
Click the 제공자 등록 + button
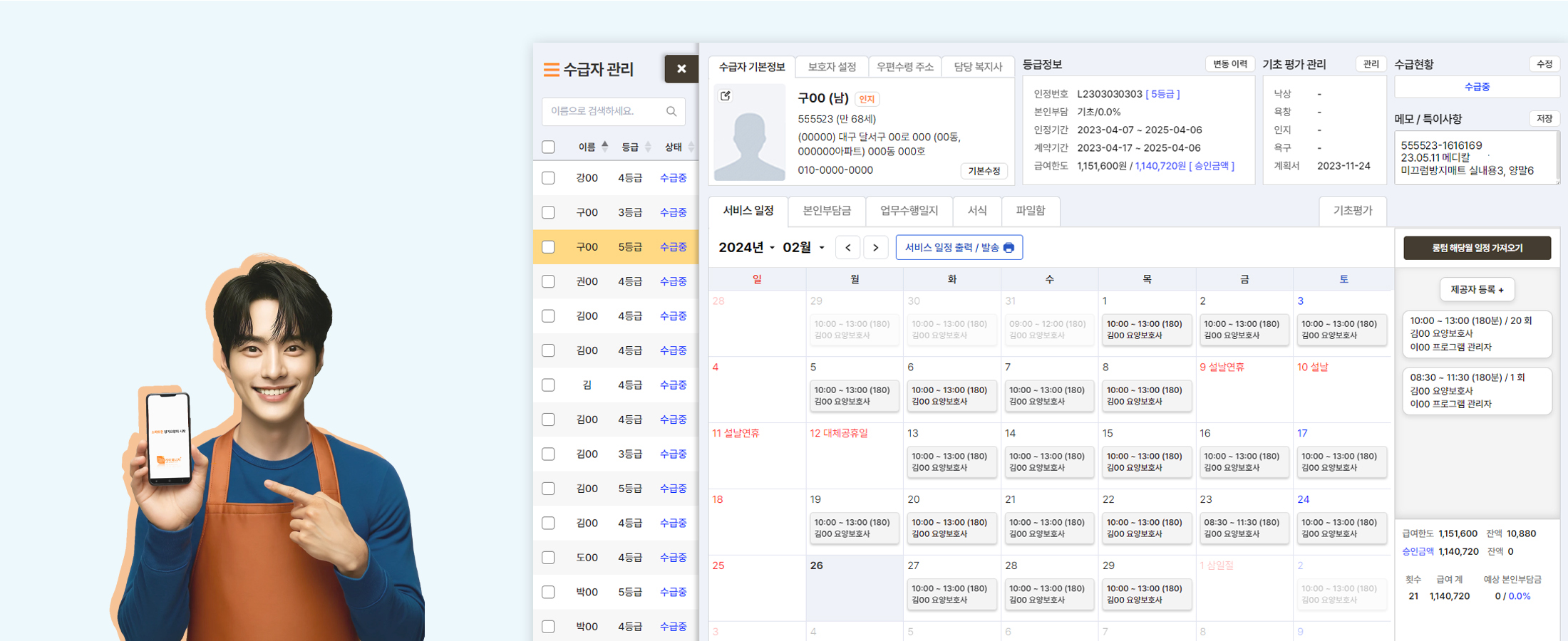(x=1477, y=290)
